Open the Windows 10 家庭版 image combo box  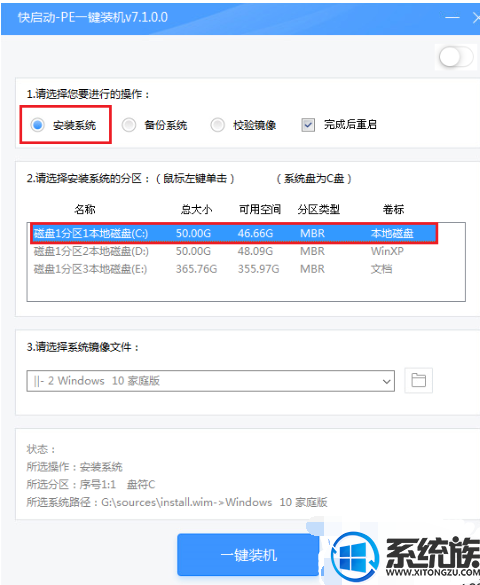(210, 381)
